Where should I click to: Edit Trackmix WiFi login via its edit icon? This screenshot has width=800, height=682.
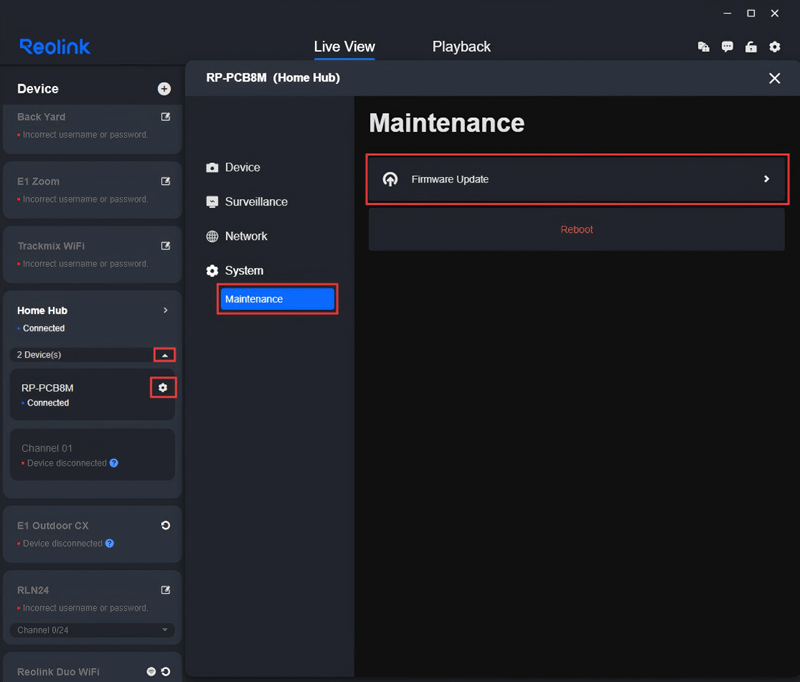[165, 246]
